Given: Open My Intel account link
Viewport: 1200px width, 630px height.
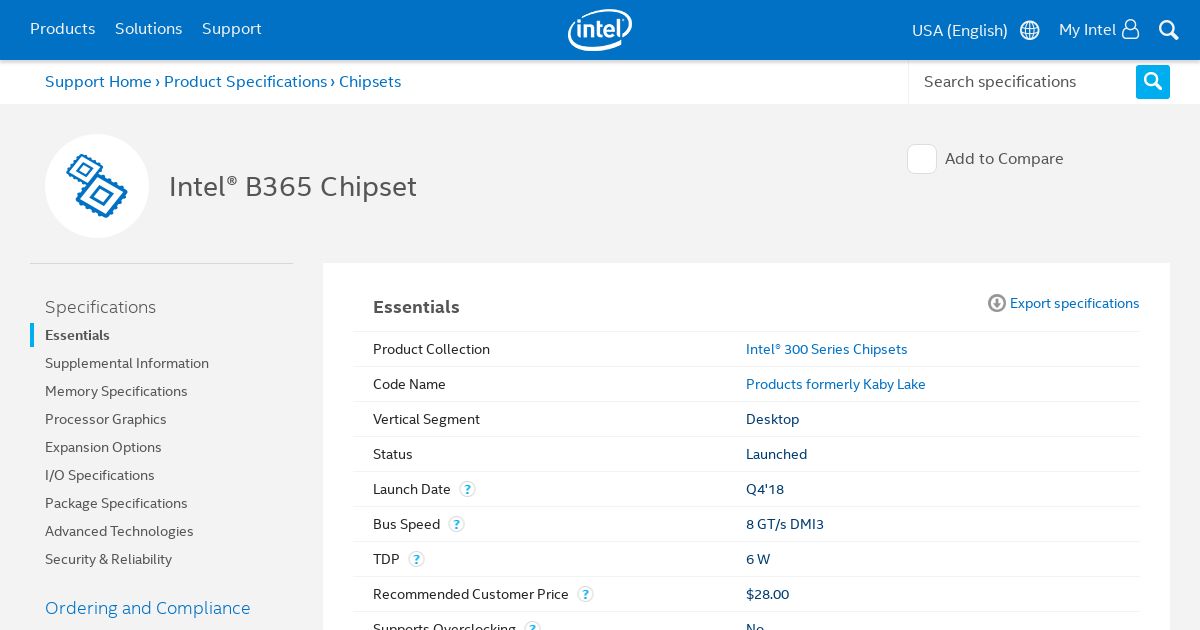Looking at the screenshot, I should [x=1087, y=30].
